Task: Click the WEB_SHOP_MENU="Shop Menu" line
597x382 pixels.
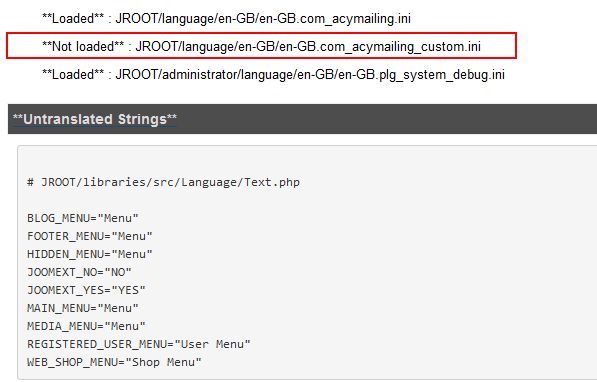Action: point(114,362)
